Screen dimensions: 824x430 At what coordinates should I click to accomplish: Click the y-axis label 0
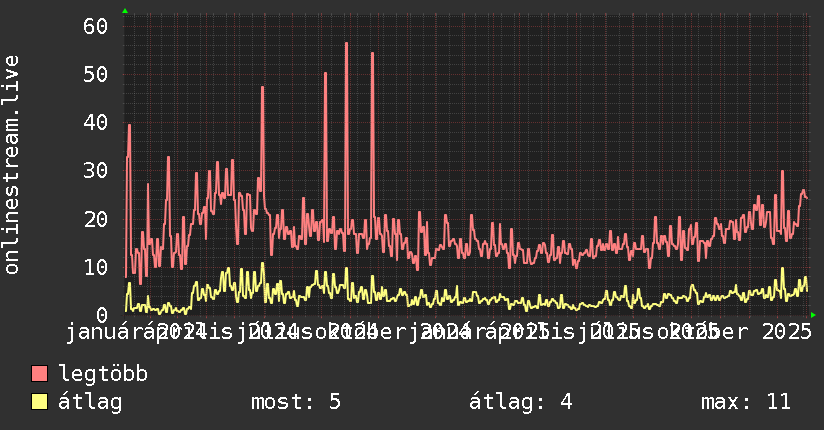[x=102, y=315]
